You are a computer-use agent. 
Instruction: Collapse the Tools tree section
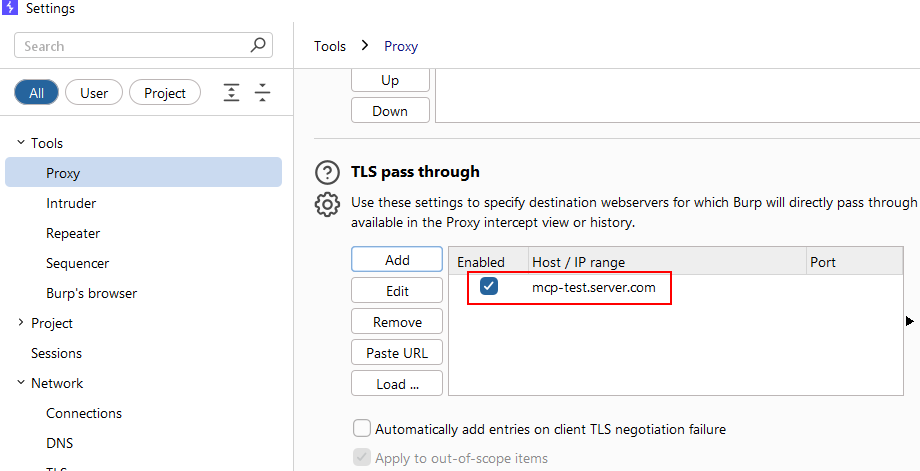pyautogui.click(x=21, y=143)
